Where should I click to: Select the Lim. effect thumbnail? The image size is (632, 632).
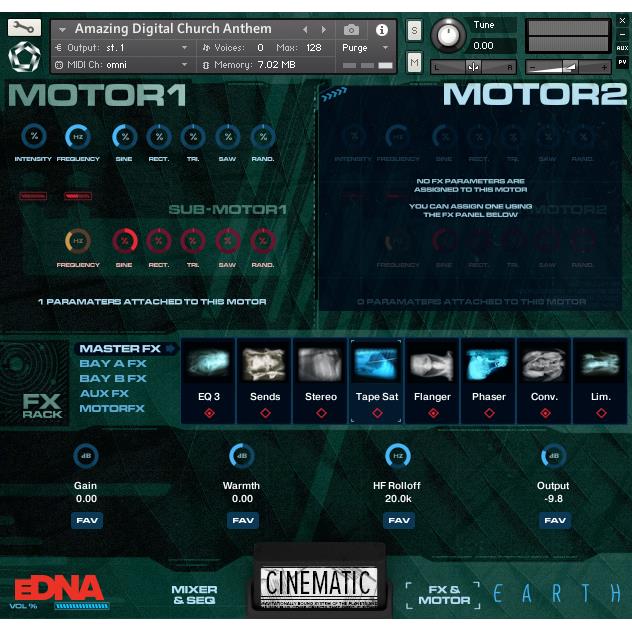click(600, 364)
